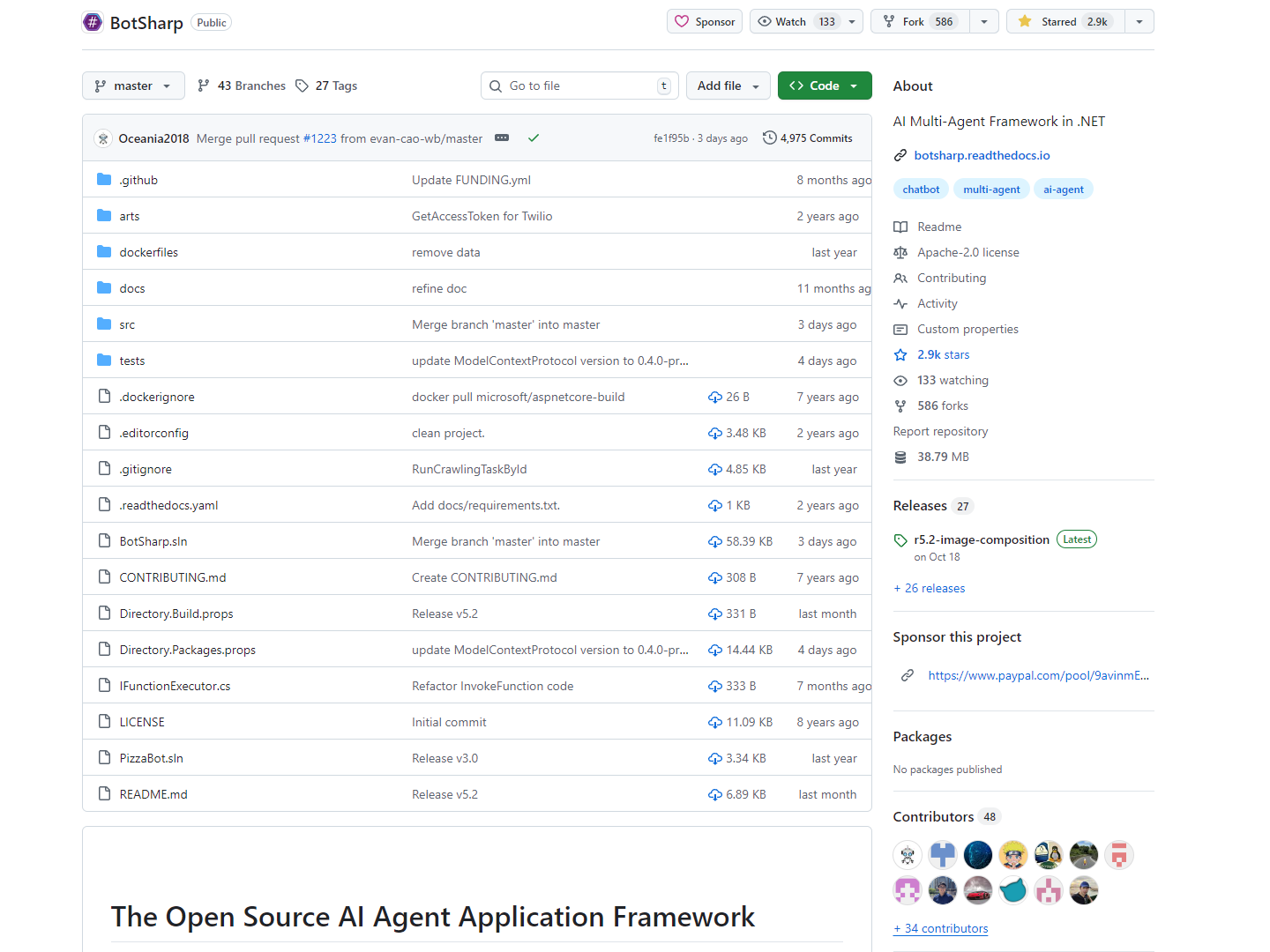The height and width of the screenshot is (952, 1270).
Task: Click the Sponsor heart button
Action: pos(705,22)
